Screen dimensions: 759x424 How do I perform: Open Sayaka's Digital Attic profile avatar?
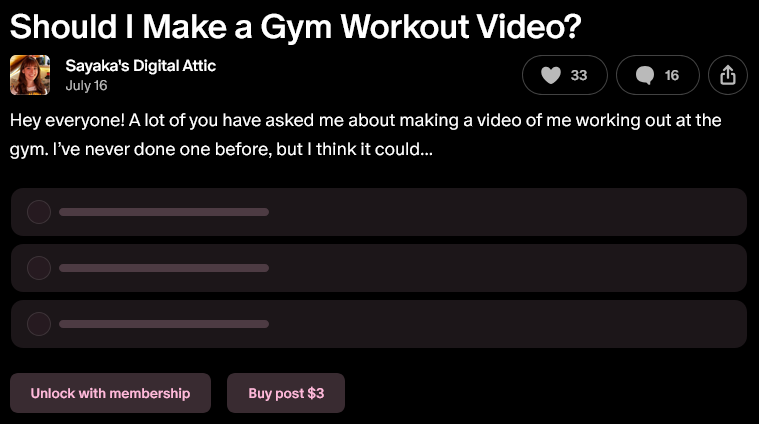coord(30,75)
